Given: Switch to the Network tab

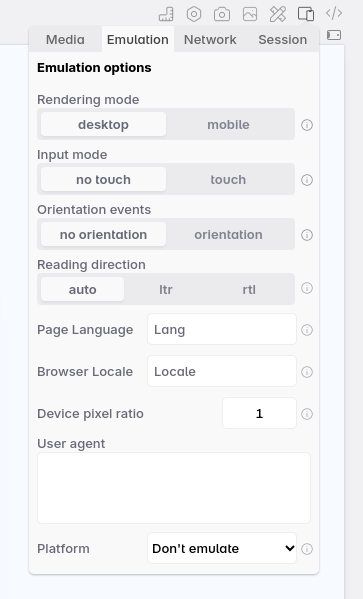Looking at the screenshot, I should (210, 39).
